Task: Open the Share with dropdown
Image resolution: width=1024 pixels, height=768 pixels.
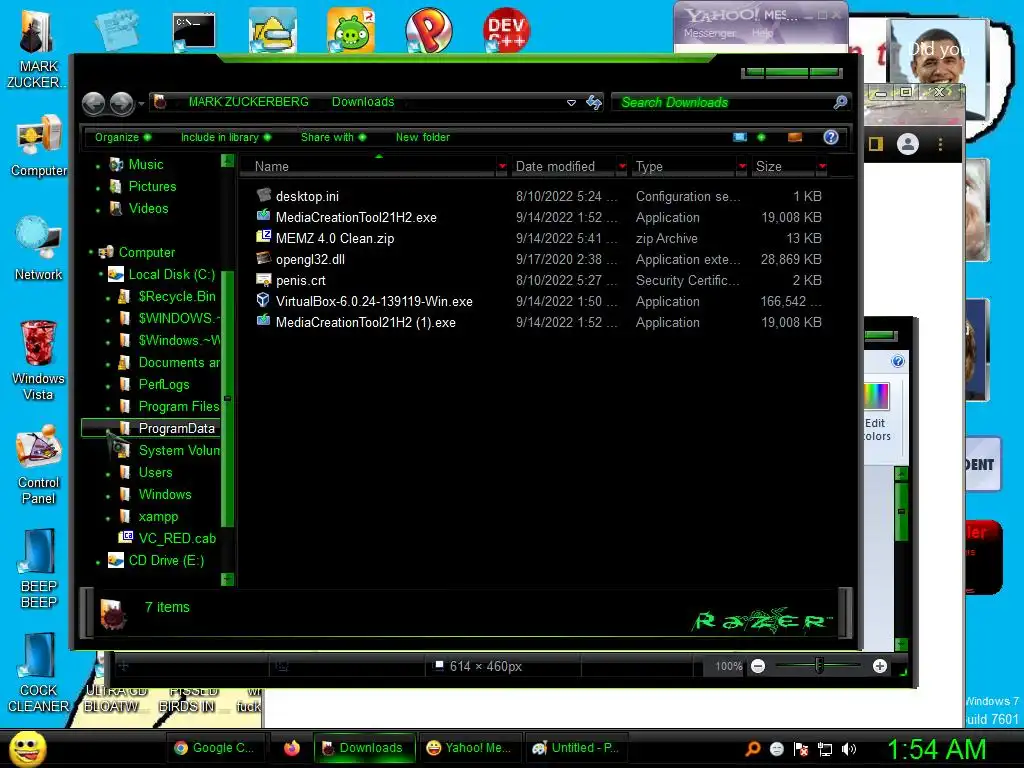Action: tap(334, 137)
